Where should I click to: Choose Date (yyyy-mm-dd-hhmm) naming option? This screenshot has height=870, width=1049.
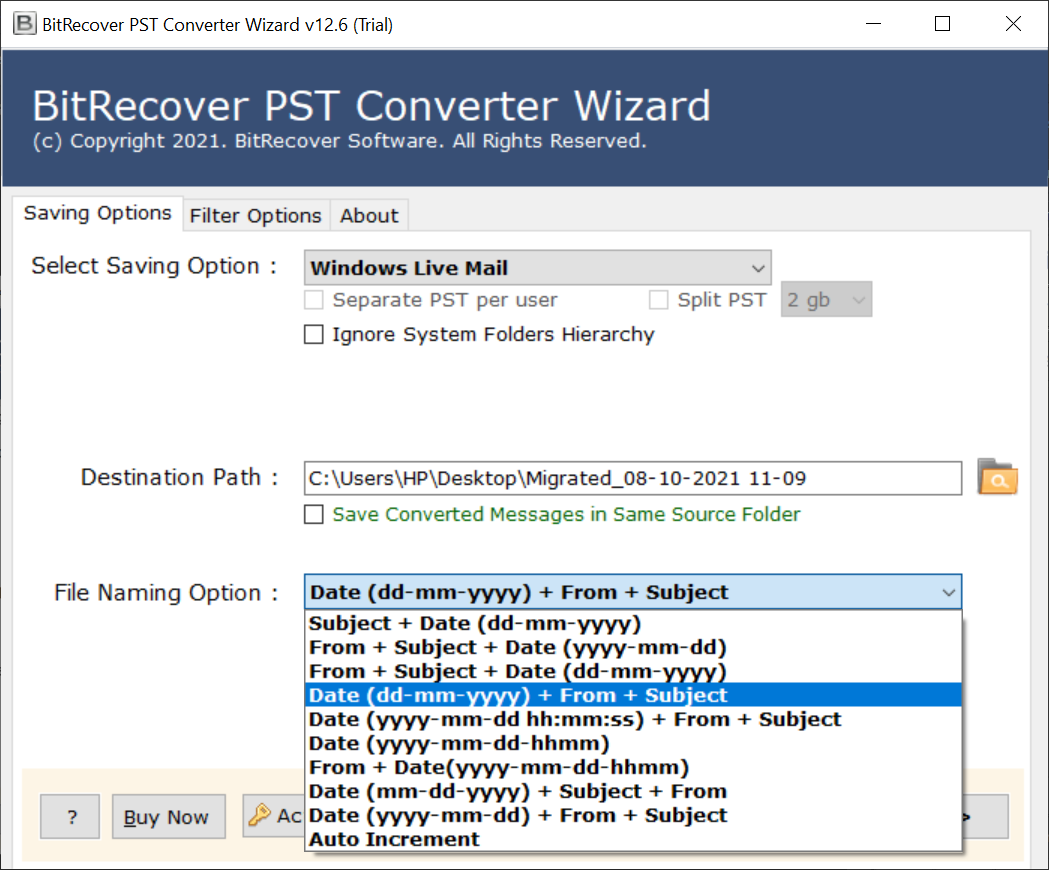click(633, 744)
